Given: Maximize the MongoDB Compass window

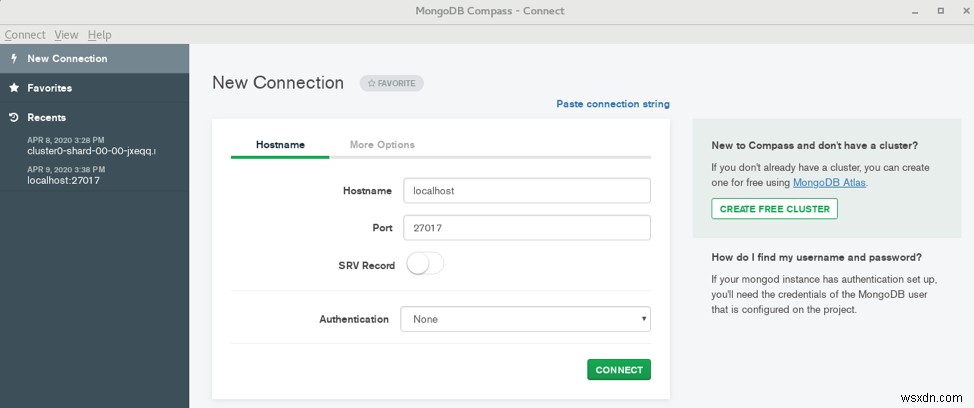Looking at the screenshot, I should (941, 11).
